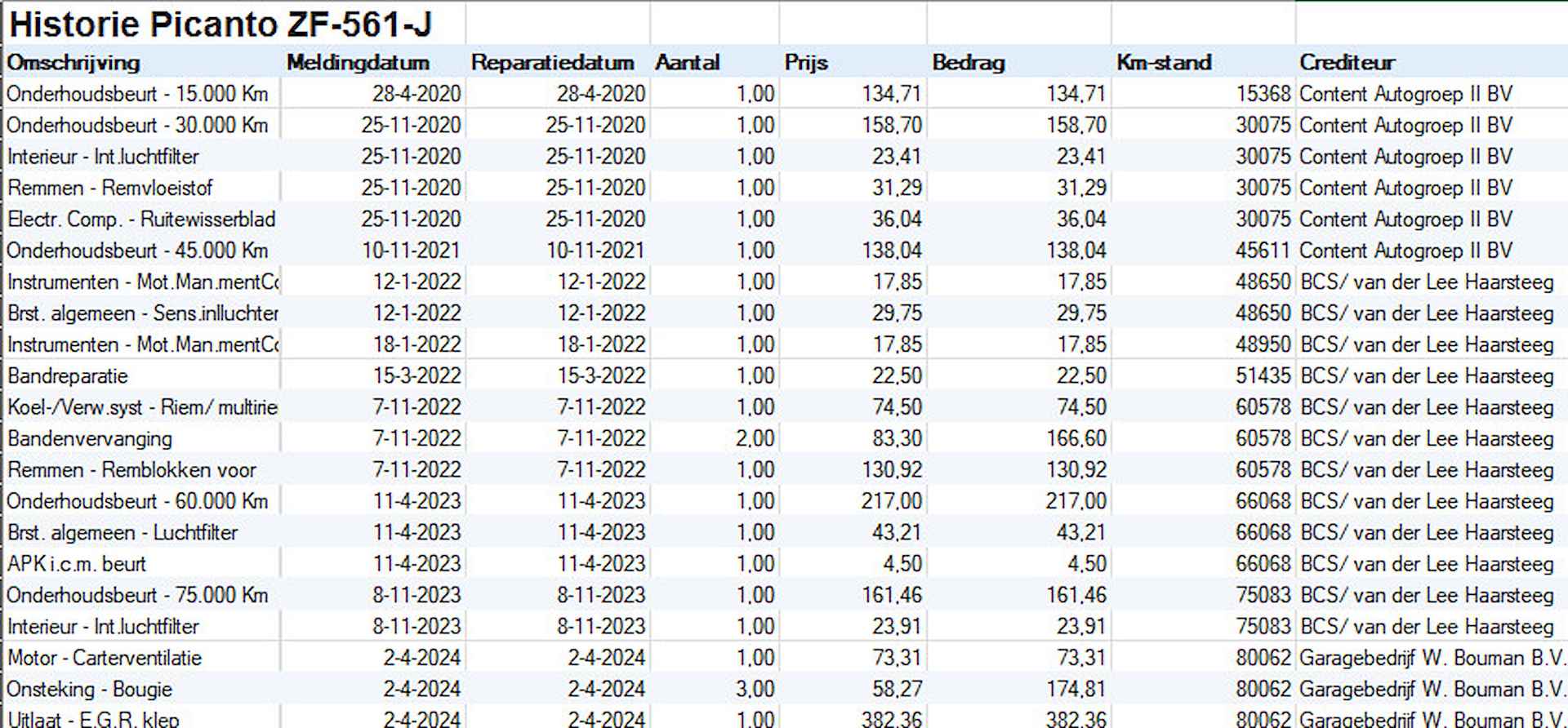Click Bedrag 4,50 in APK row
Image resolution: width=1568 pixels, height=728 pixels.
tap(1019, 564)
